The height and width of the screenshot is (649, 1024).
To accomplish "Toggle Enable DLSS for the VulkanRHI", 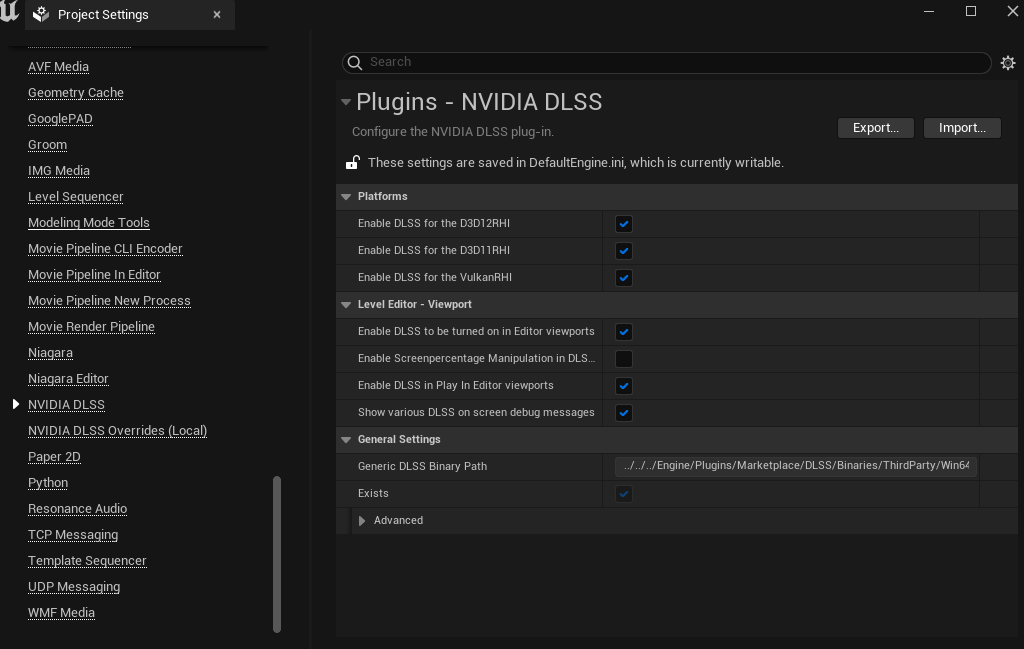I will pyautogui.click(x=624, y=278).
